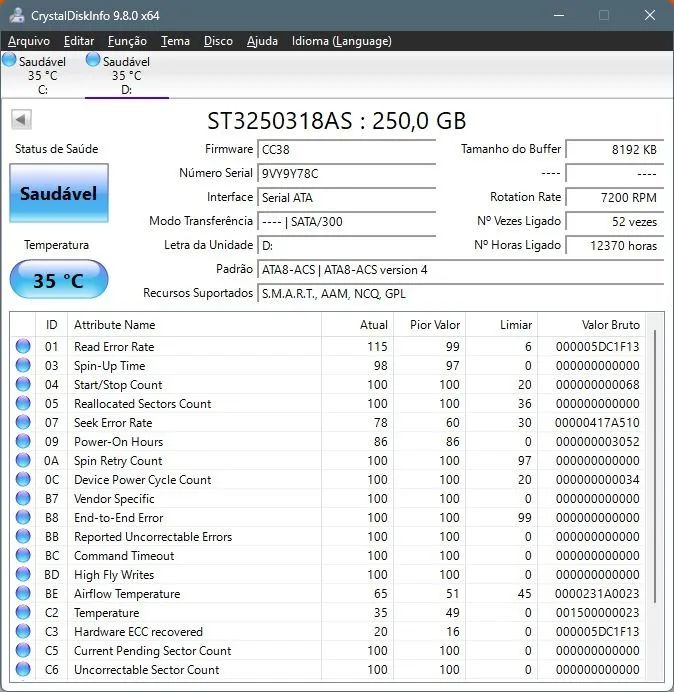The image size is (674, 692).
Task: Go to previous disk with left arrow
Action: point(21,119)
